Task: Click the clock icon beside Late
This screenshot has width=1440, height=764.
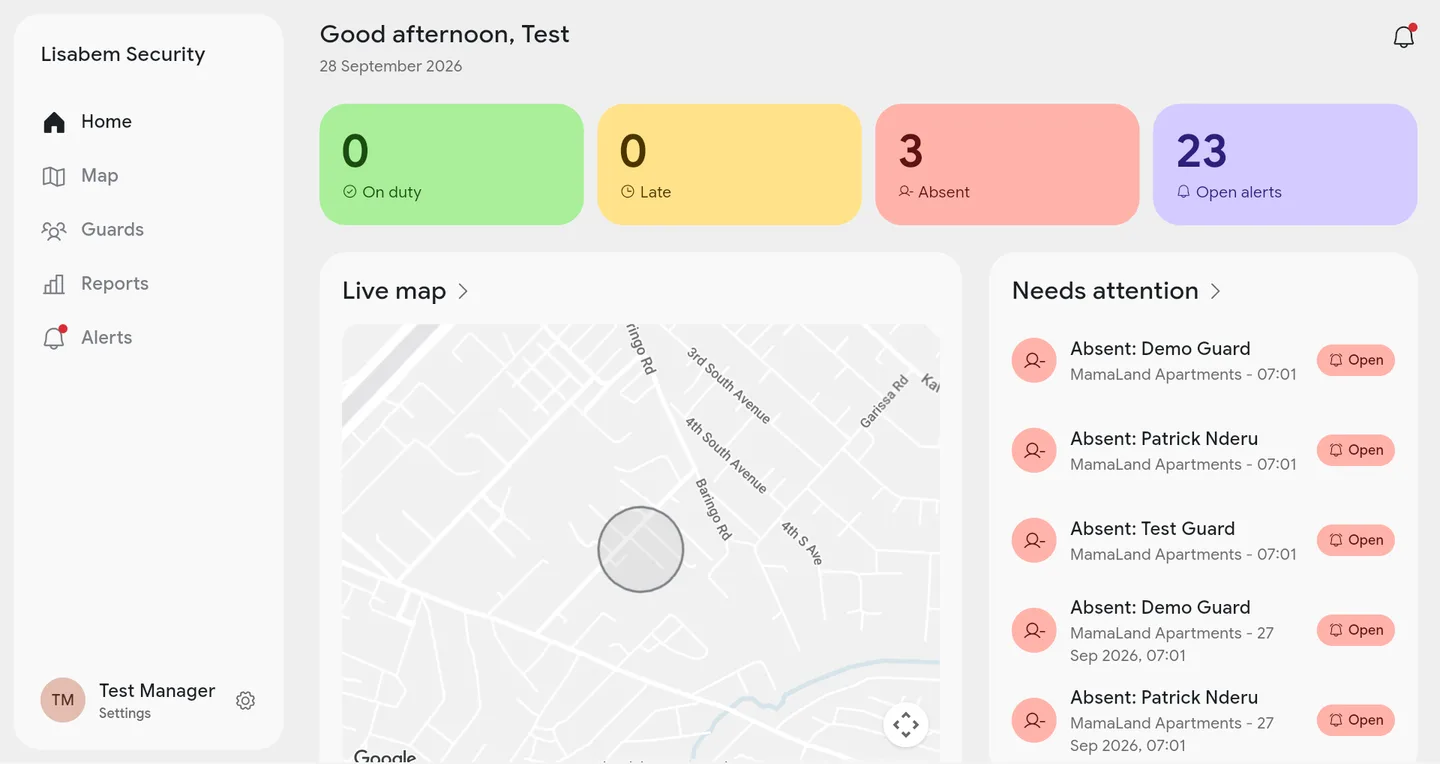Action: click(628, 192)
